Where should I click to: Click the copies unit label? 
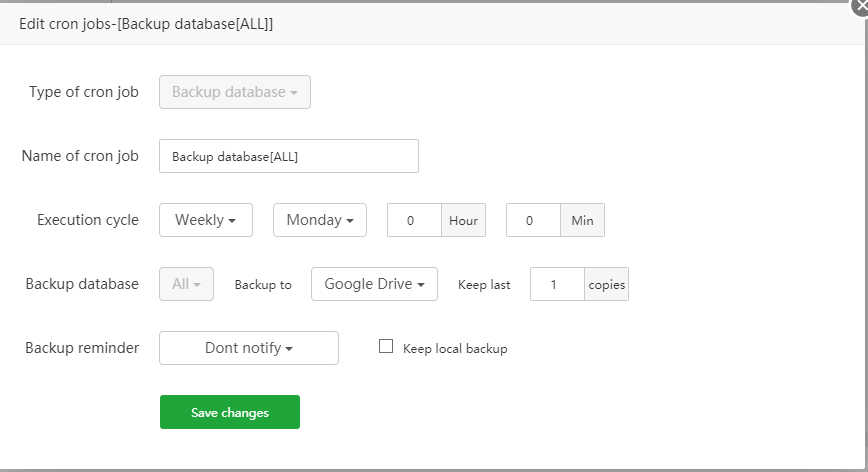point(606,285)
